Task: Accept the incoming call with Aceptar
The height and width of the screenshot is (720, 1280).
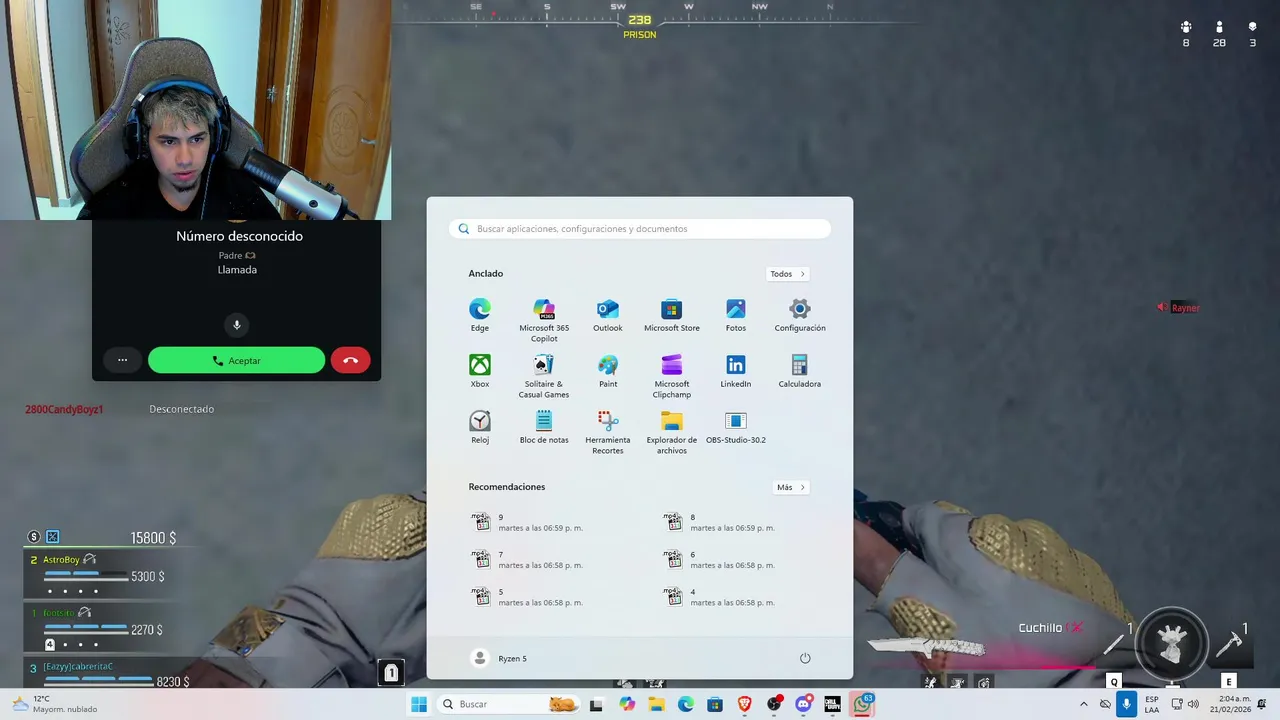Action: coord(236,360)
